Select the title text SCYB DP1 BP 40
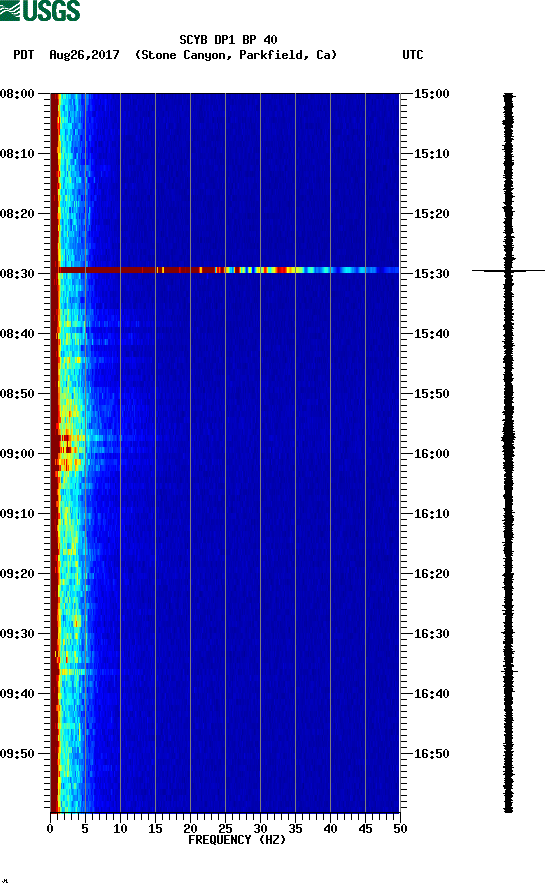Screen dimensions: 552x892 [228, 40]
